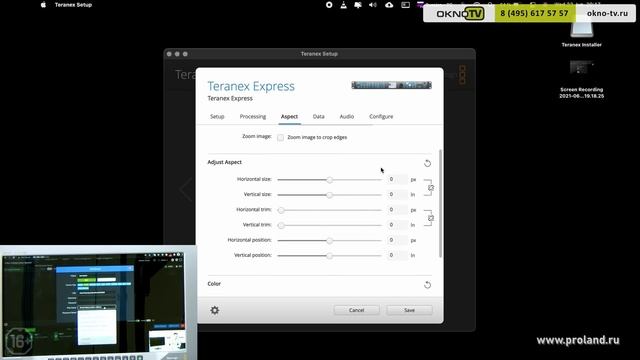Open the Teranex Setup menu bar item
Viewport: 640px width, 360px height.
click(x=73, y=5)
